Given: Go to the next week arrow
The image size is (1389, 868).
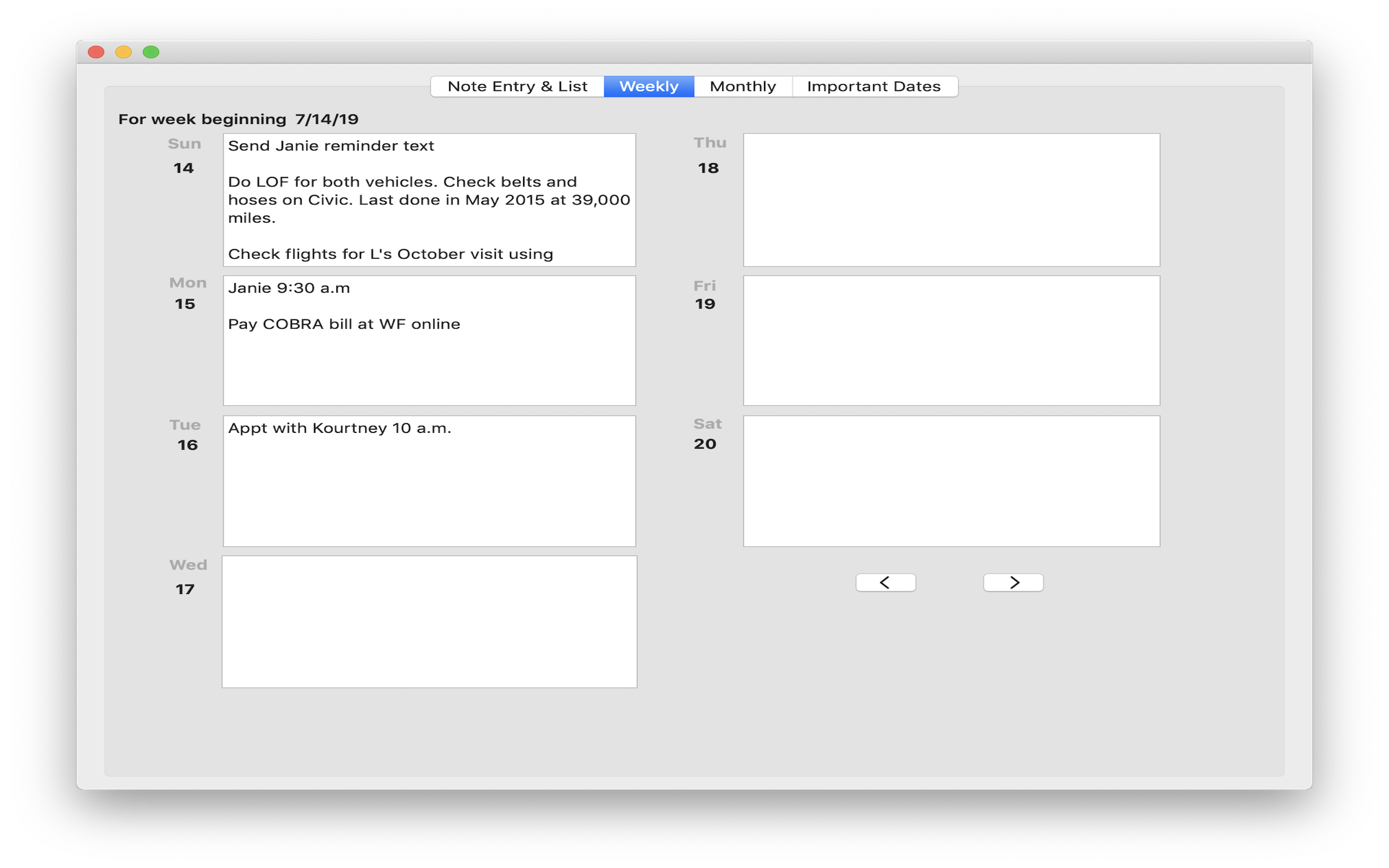Looking at the screenshot, I should 1013,583.
